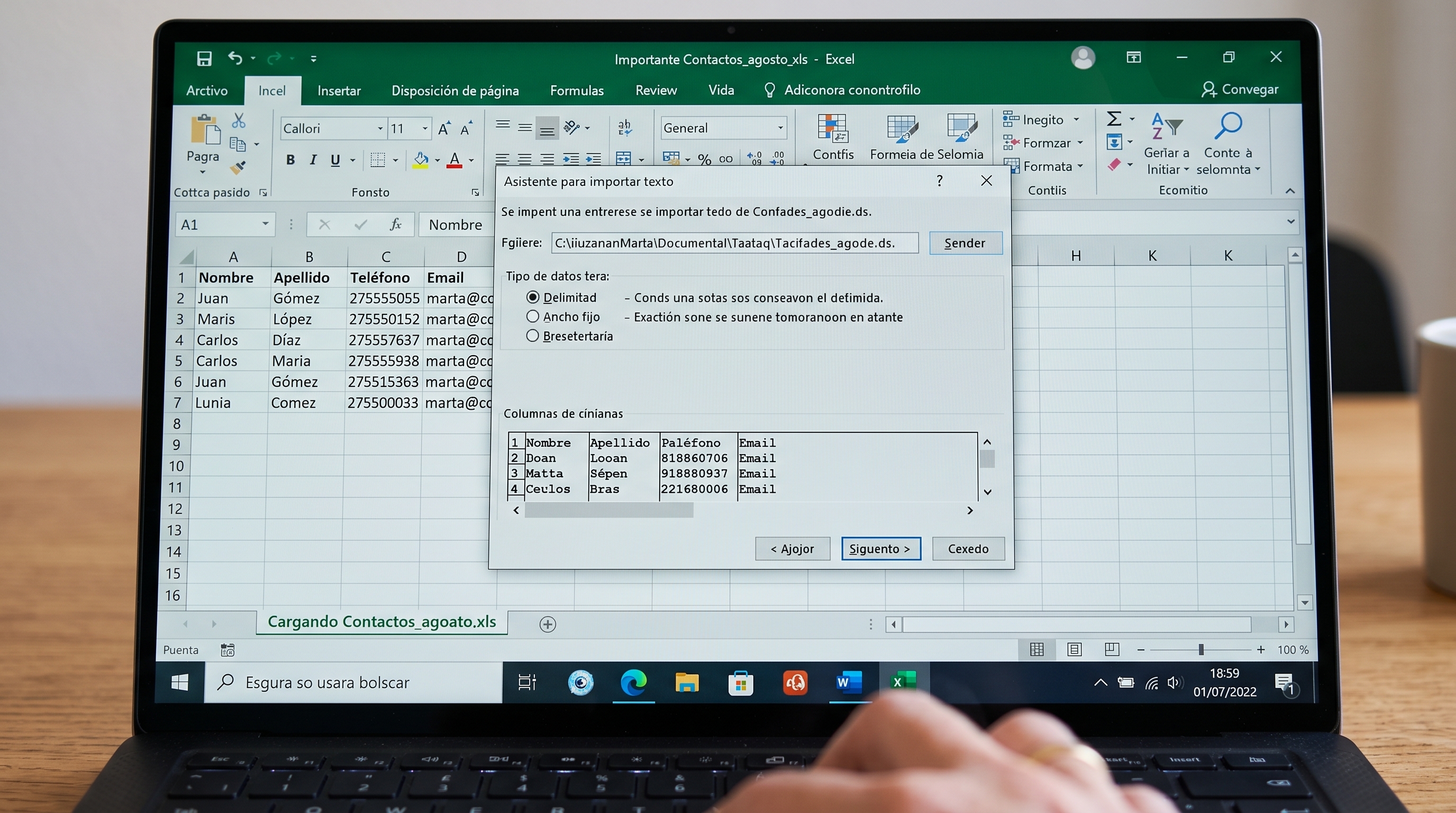
Task: Select the Format Painter brush icon
Action: [x=238, y=167]
